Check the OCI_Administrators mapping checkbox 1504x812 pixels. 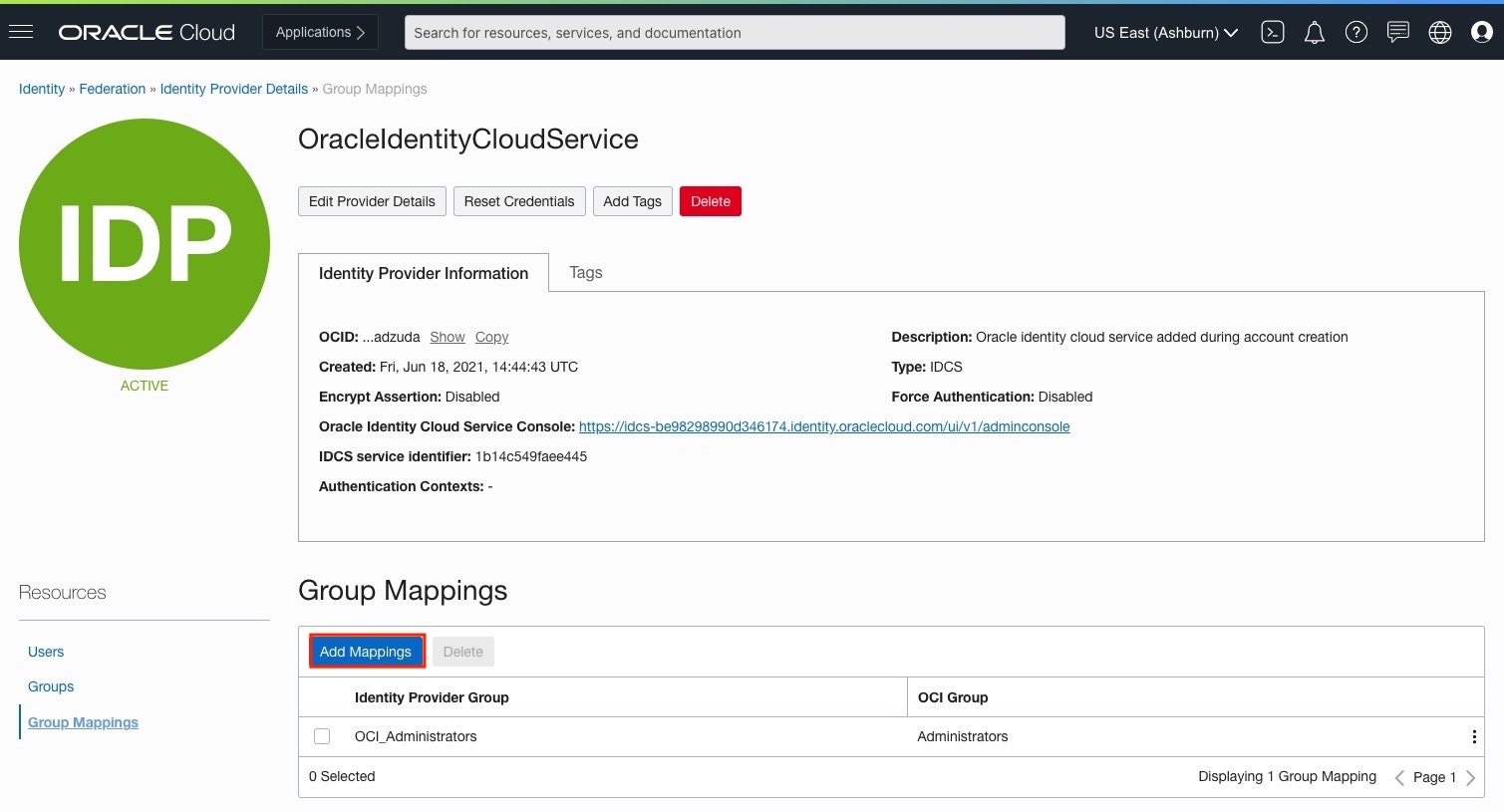(x=322, y=736)
